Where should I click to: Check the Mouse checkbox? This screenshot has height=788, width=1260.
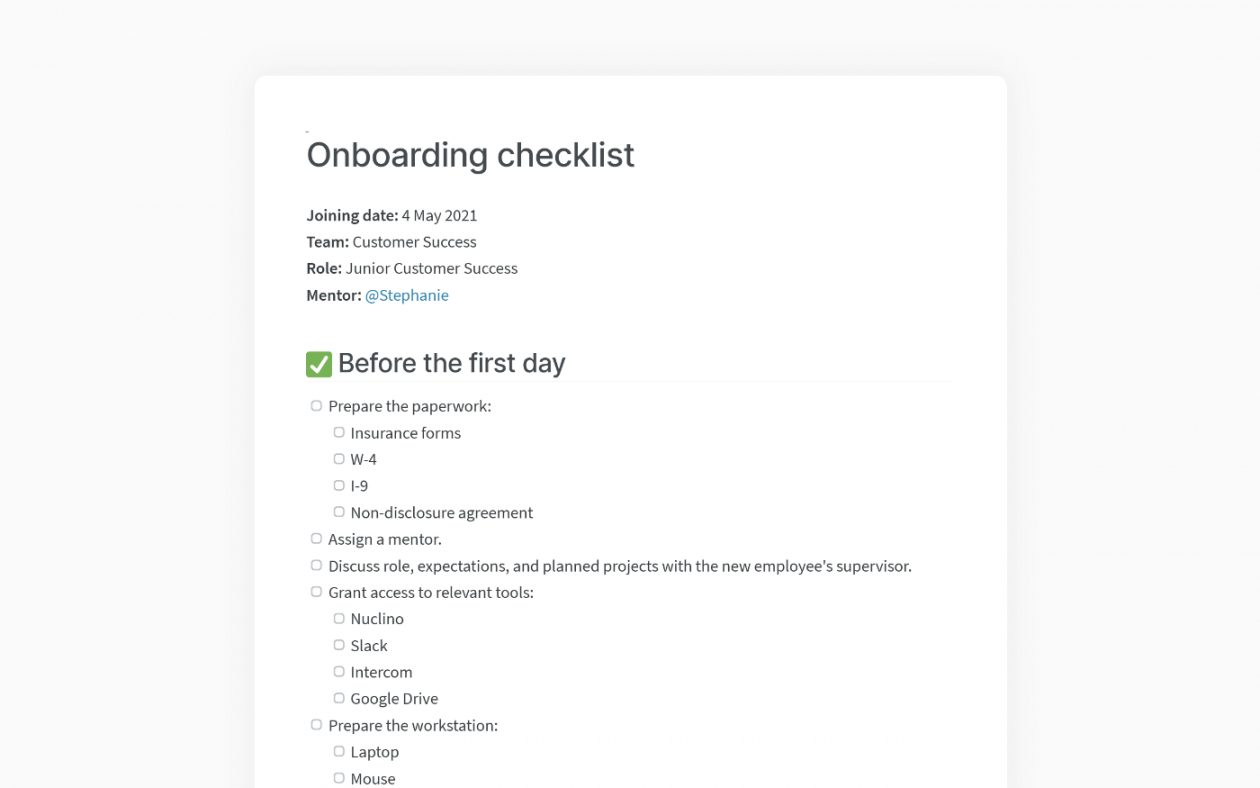click(339, 778)
